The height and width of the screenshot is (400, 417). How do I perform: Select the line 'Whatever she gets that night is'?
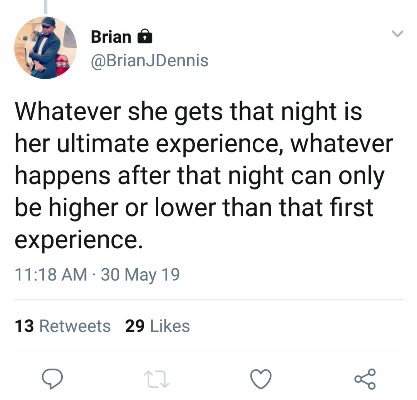[188, 112]
